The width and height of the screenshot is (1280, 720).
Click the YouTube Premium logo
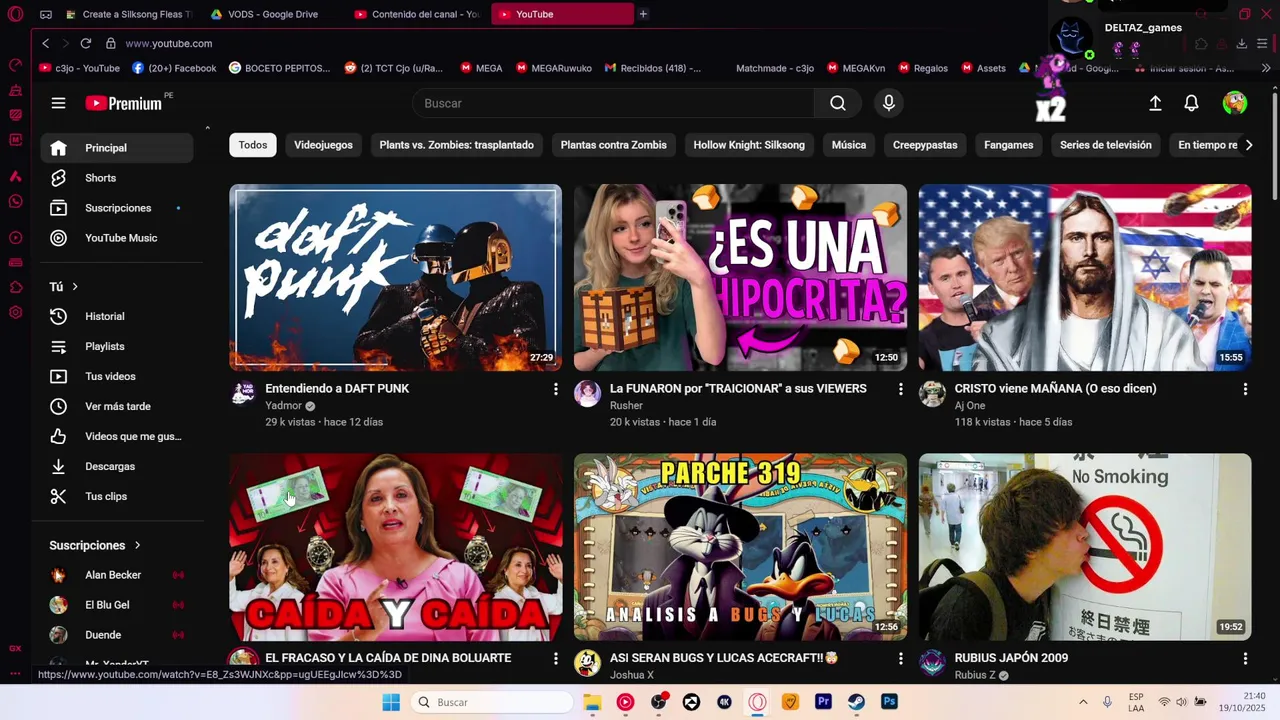pyautogui.click(x=124, y=103)
